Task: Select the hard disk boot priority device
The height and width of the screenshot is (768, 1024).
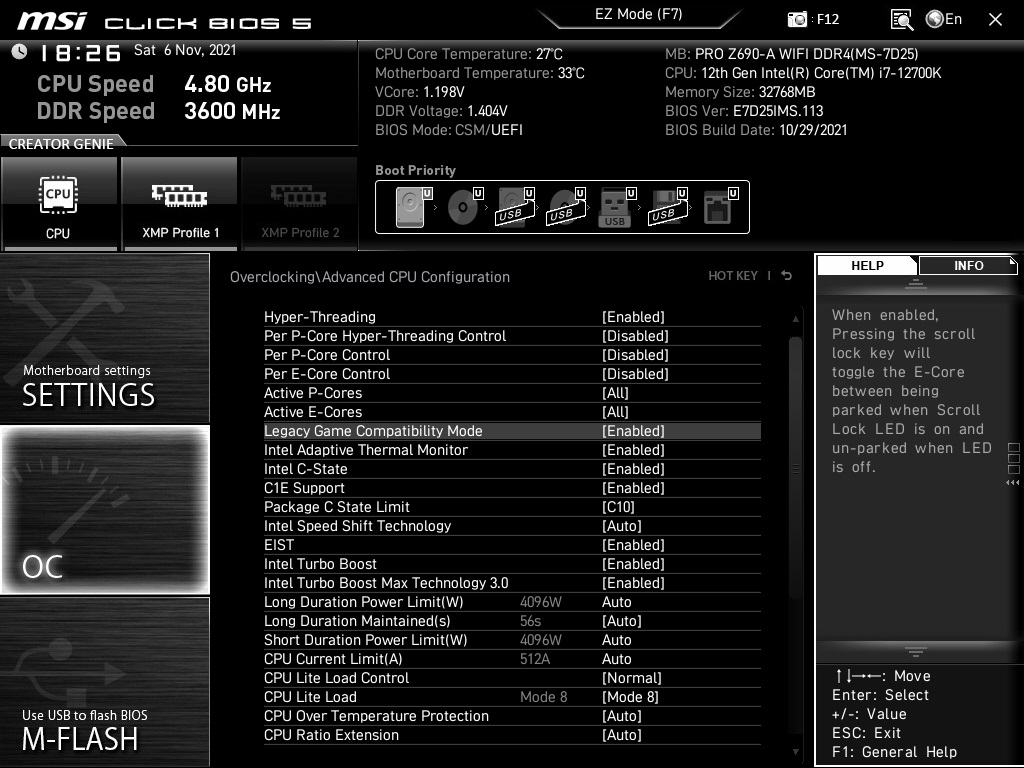Action: (x=413, y=207)
